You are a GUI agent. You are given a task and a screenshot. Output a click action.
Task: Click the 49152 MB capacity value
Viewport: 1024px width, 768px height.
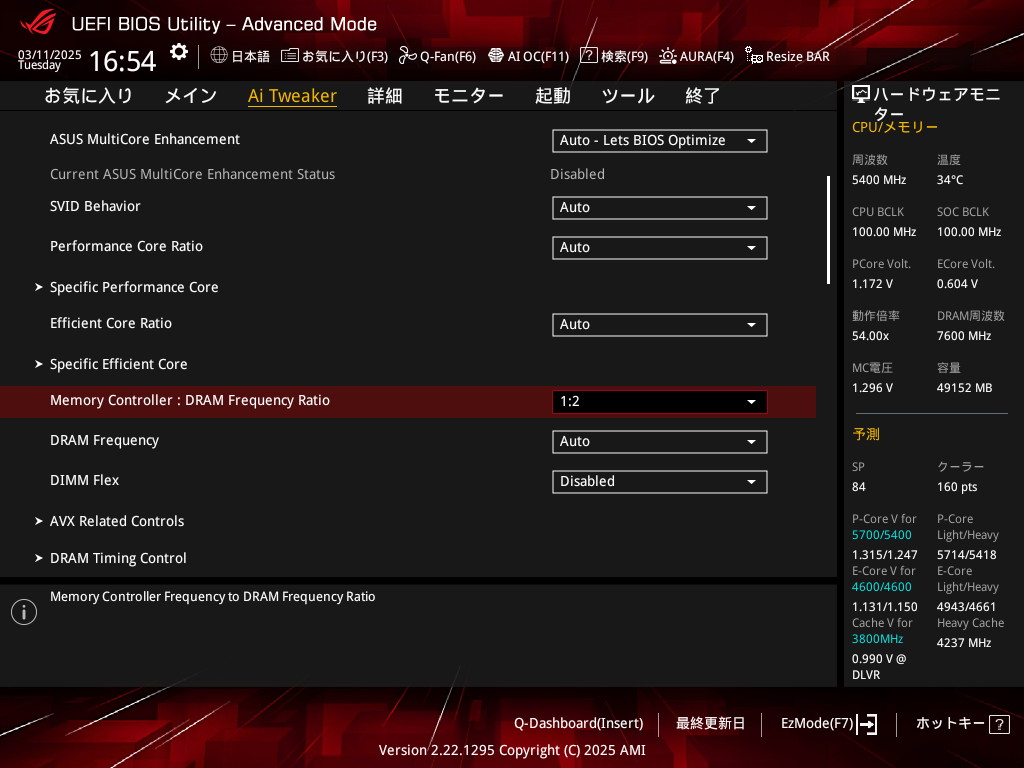point(965,388)
